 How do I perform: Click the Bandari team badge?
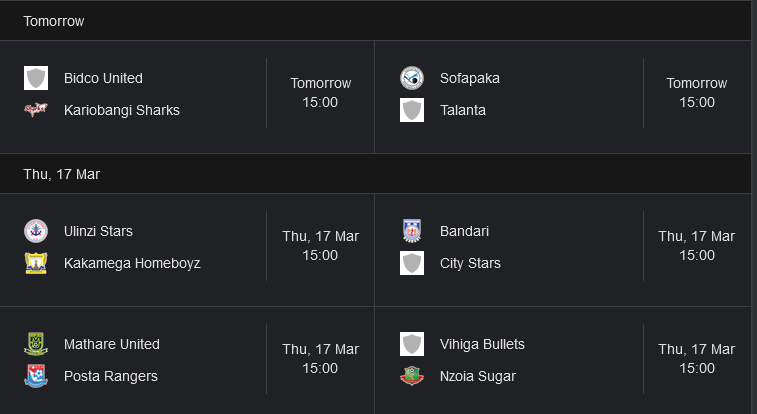pos(412,231)
